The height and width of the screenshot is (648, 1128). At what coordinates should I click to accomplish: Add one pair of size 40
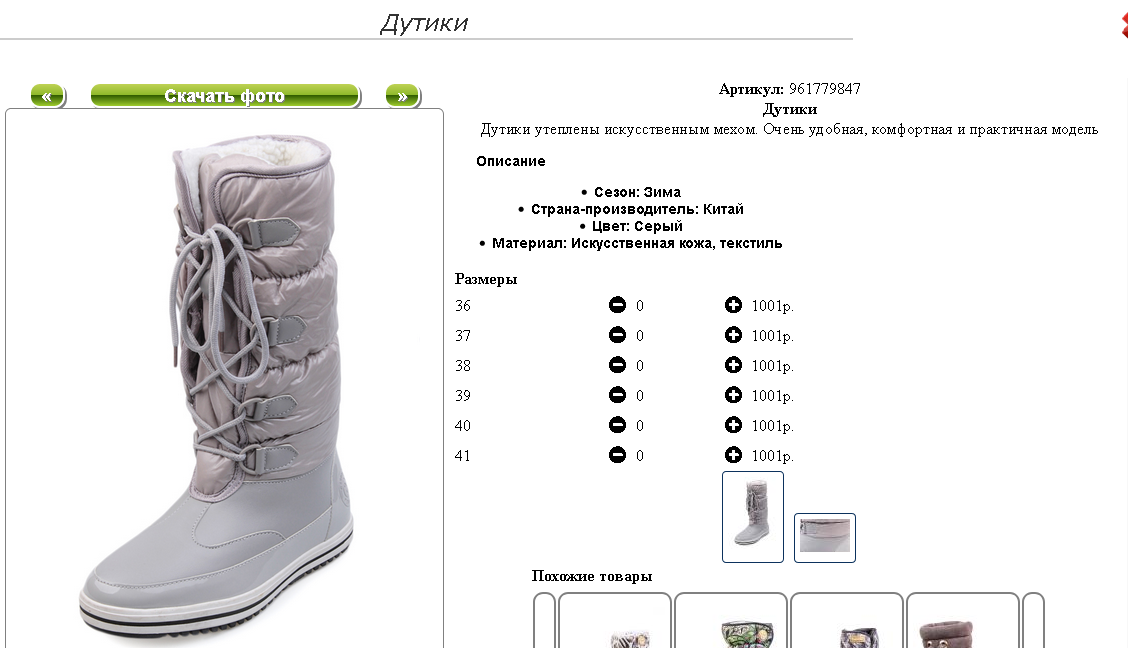point(733,425)
